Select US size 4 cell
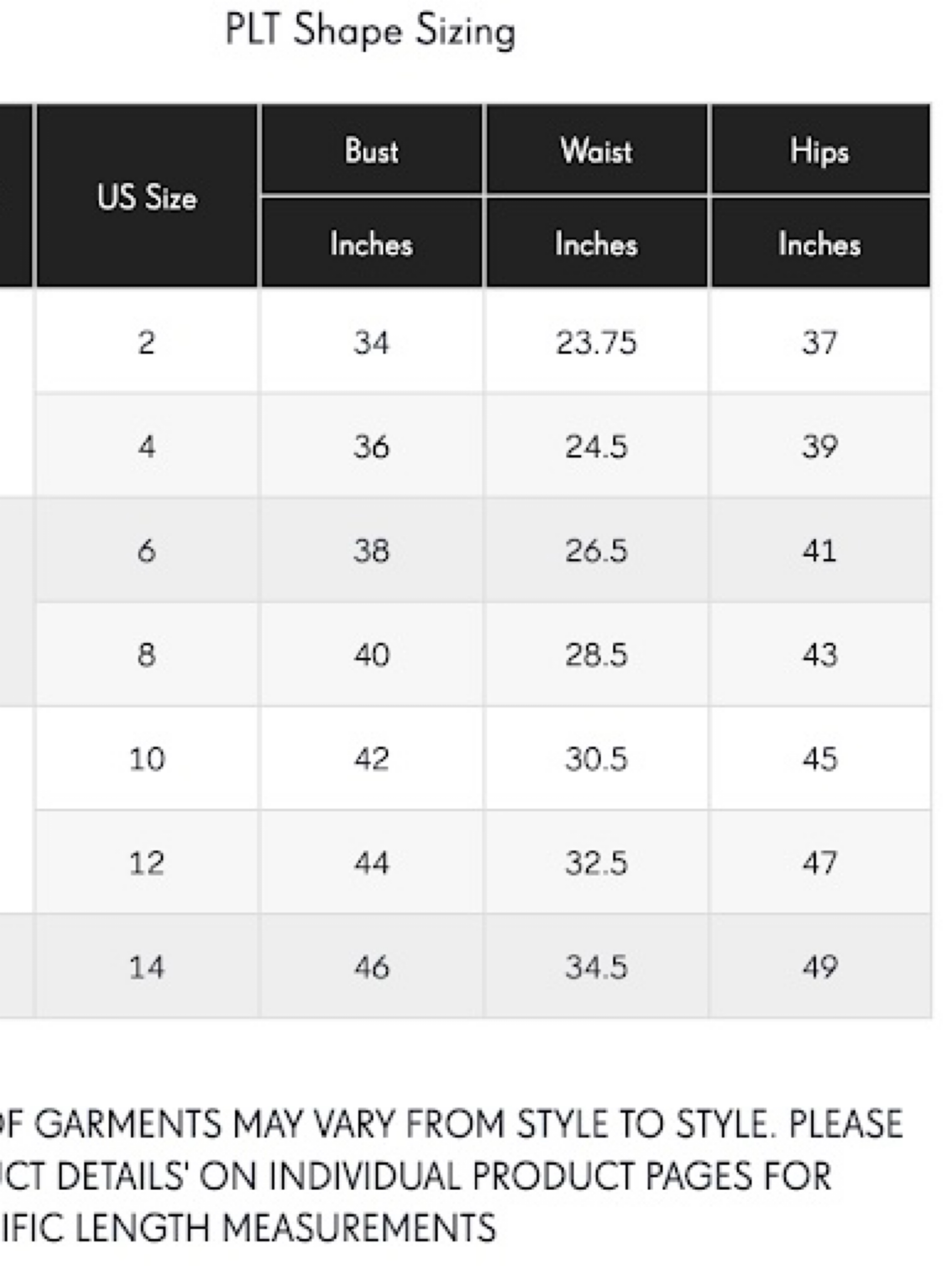 [147, 445]
